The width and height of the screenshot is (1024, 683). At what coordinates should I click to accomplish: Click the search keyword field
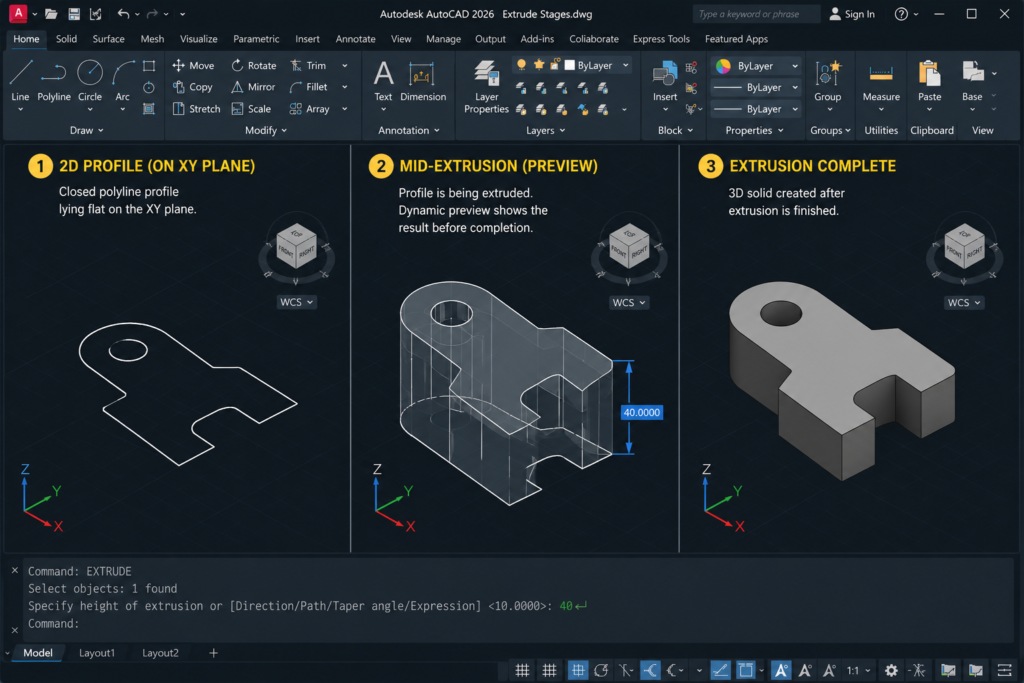(756, 14)
